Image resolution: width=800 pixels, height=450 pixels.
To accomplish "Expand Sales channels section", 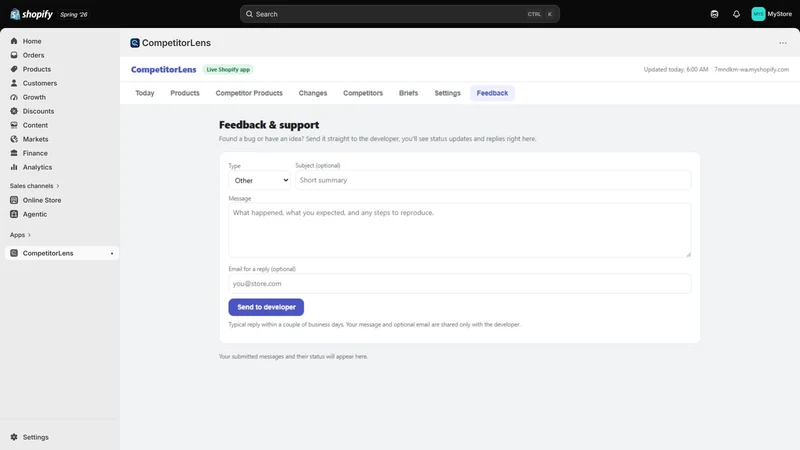I will click(35, 186).
